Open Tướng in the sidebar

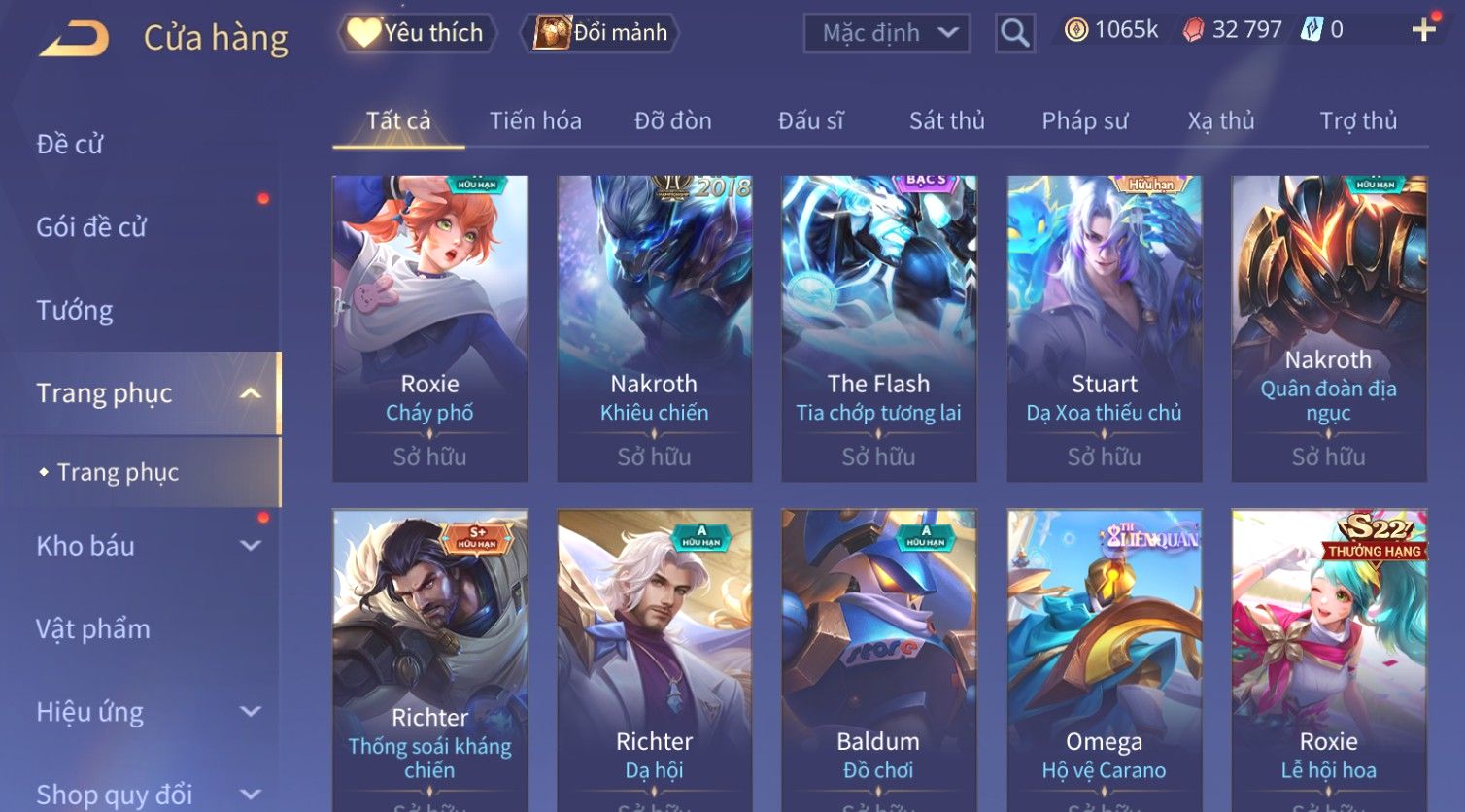click(x=75, y=310)
